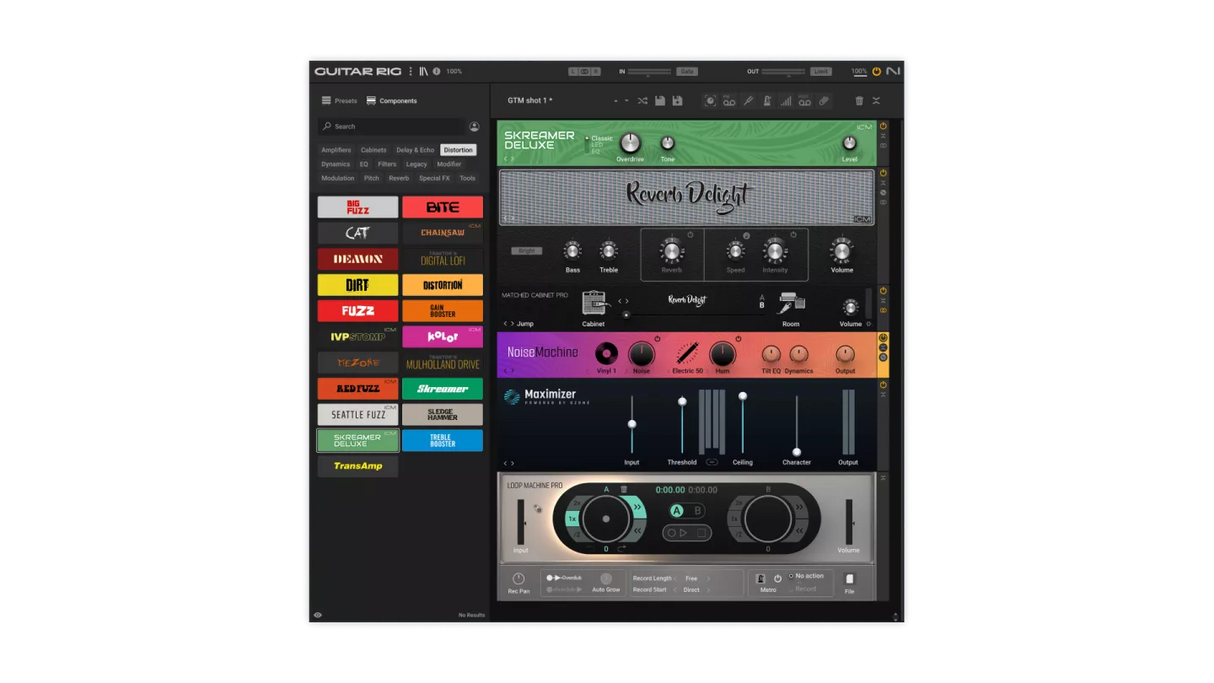Filter components by the Reverb category
Image resolution: width=1214 pixels, height=683 pixels.
click(x=399, y=177)
